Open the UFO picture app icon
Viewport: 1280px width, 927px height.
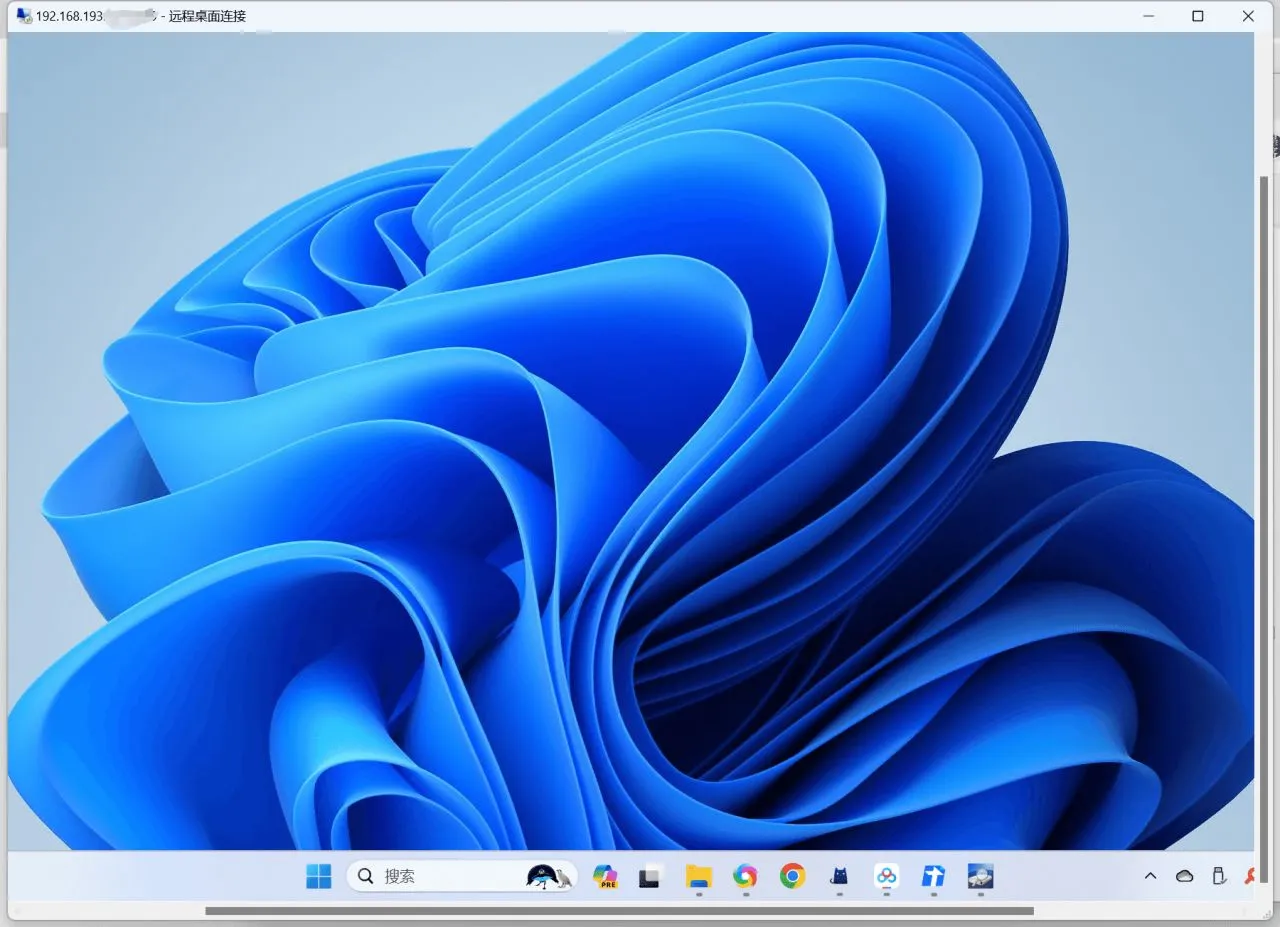pyautogui.click(x=980, y=876)
